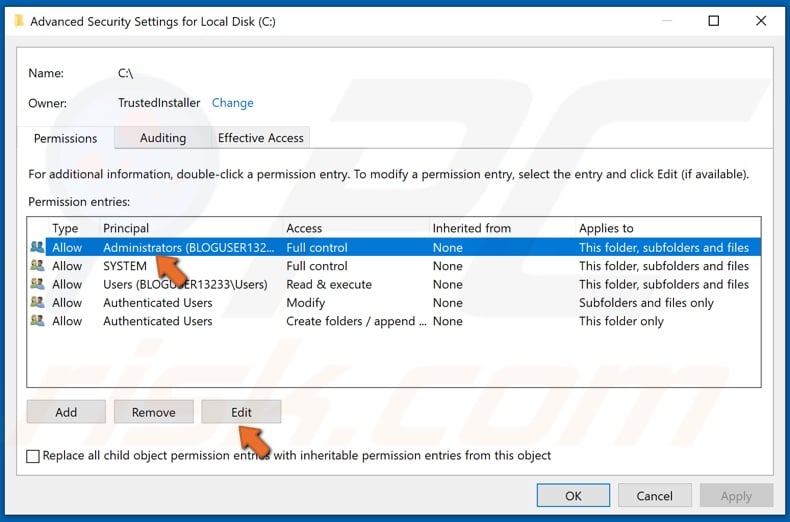Click the Change owner link

(232, 103)
